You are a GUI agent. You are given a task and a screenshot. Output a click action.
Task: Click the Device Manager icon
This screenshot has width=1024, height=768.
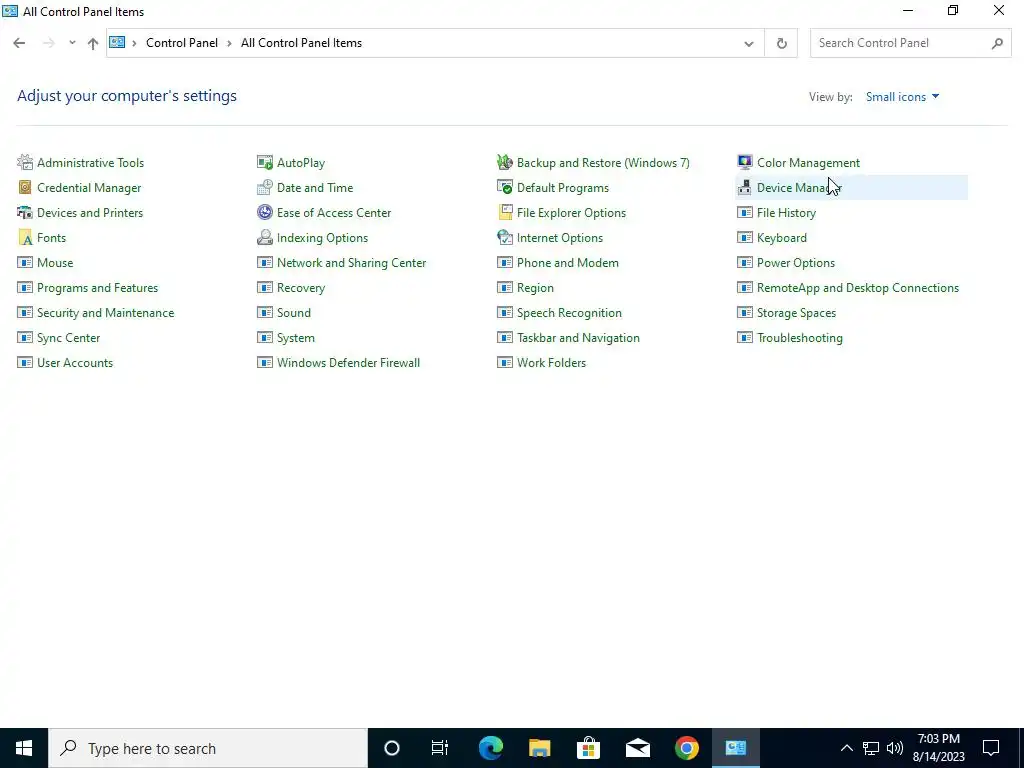point(744,187)
